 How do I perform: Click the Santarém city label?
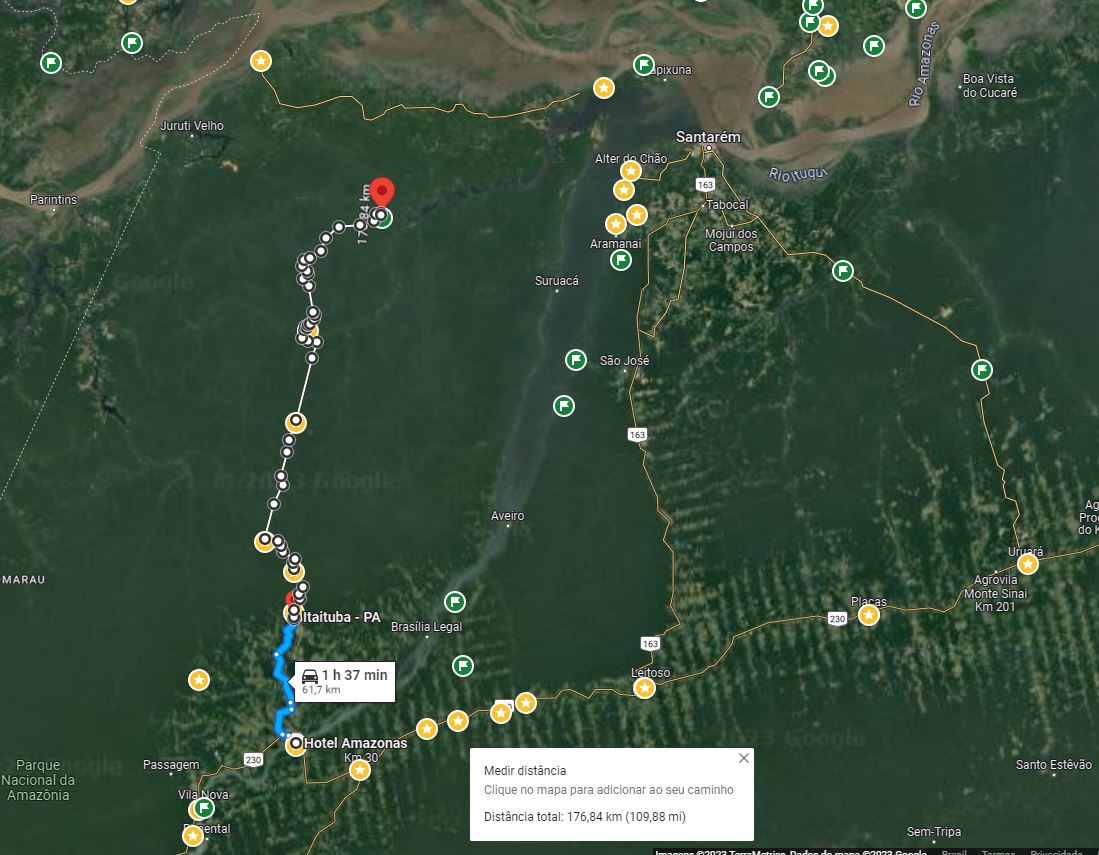point(708,137)
